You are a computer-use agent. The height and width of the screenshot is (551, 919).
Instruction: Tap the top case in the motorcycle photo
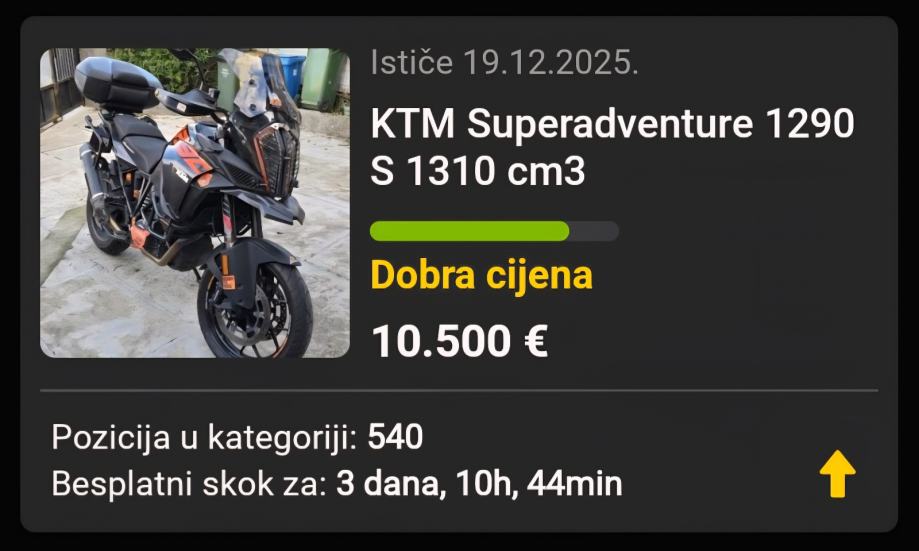(117, 83)
